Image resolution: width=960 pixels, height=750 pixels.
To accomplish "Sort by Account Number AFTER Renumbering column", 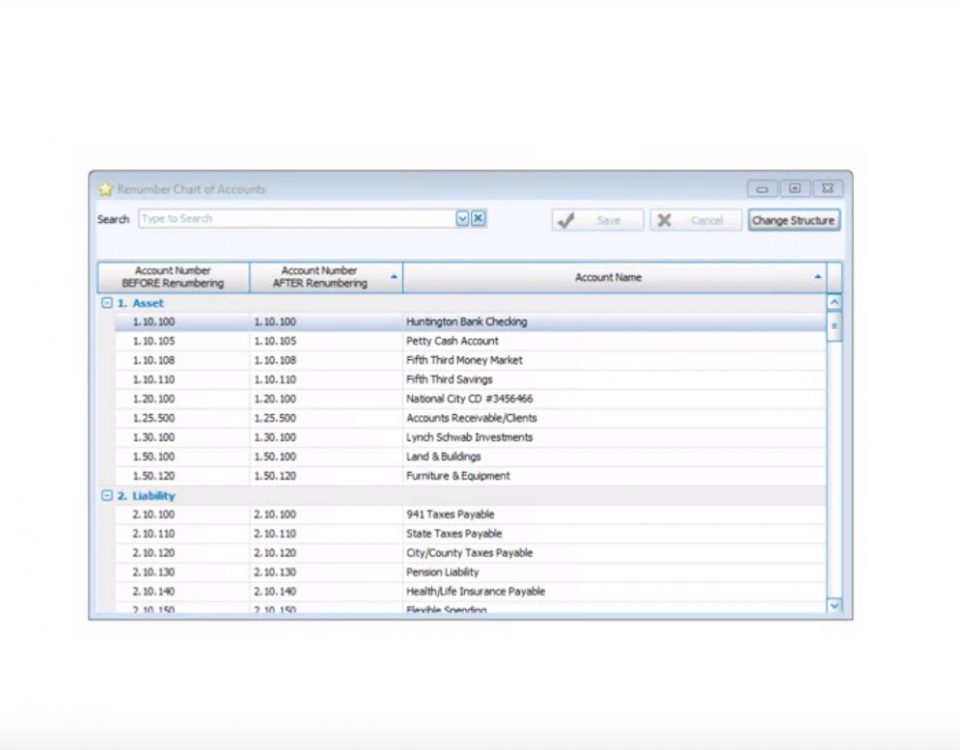I will click(x=325, y=277).
